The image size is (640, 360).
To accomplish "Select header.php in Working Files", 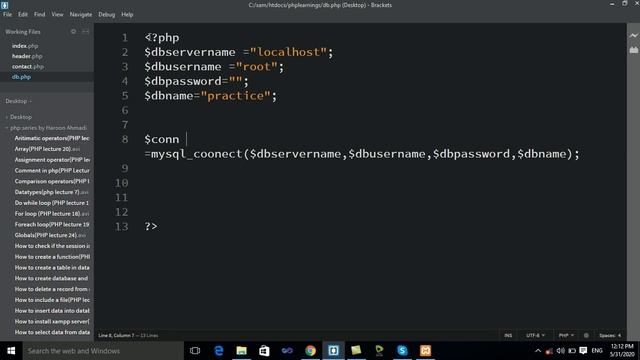I will 27,56.
